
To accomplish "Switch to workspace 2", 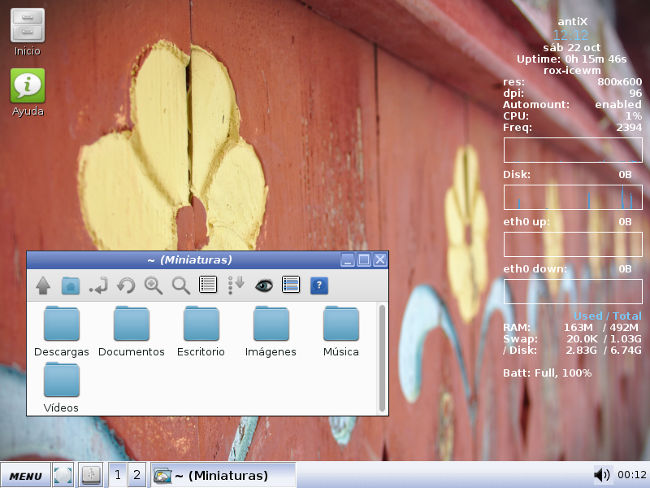I will pos(137,475).
